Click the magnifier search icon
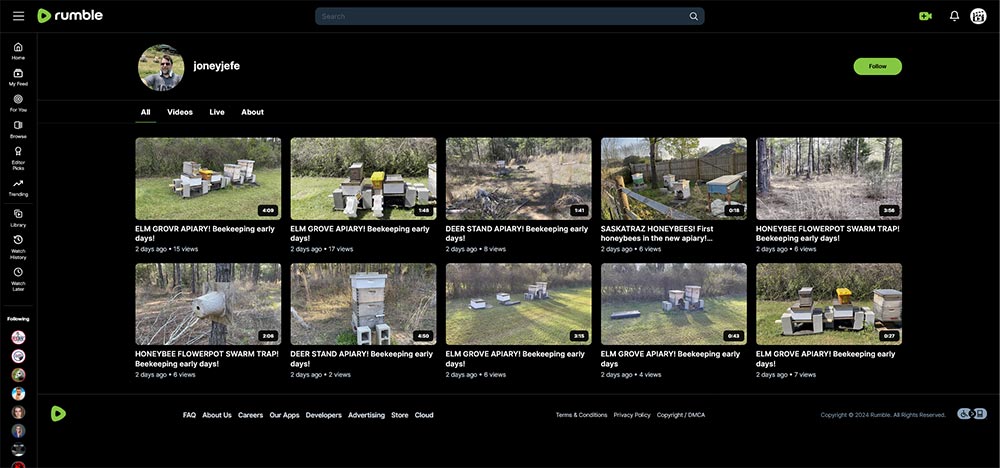 point(693,17)
